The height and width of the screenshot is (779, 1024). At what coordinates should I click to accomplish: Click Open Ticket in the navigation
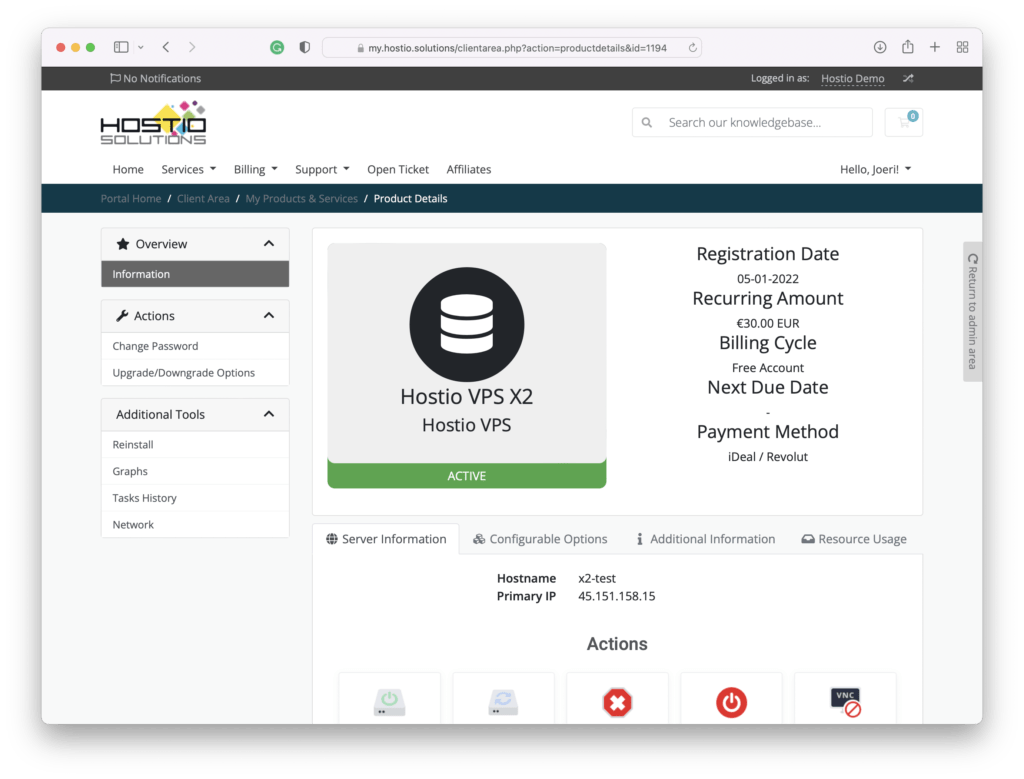click(398, 169)
